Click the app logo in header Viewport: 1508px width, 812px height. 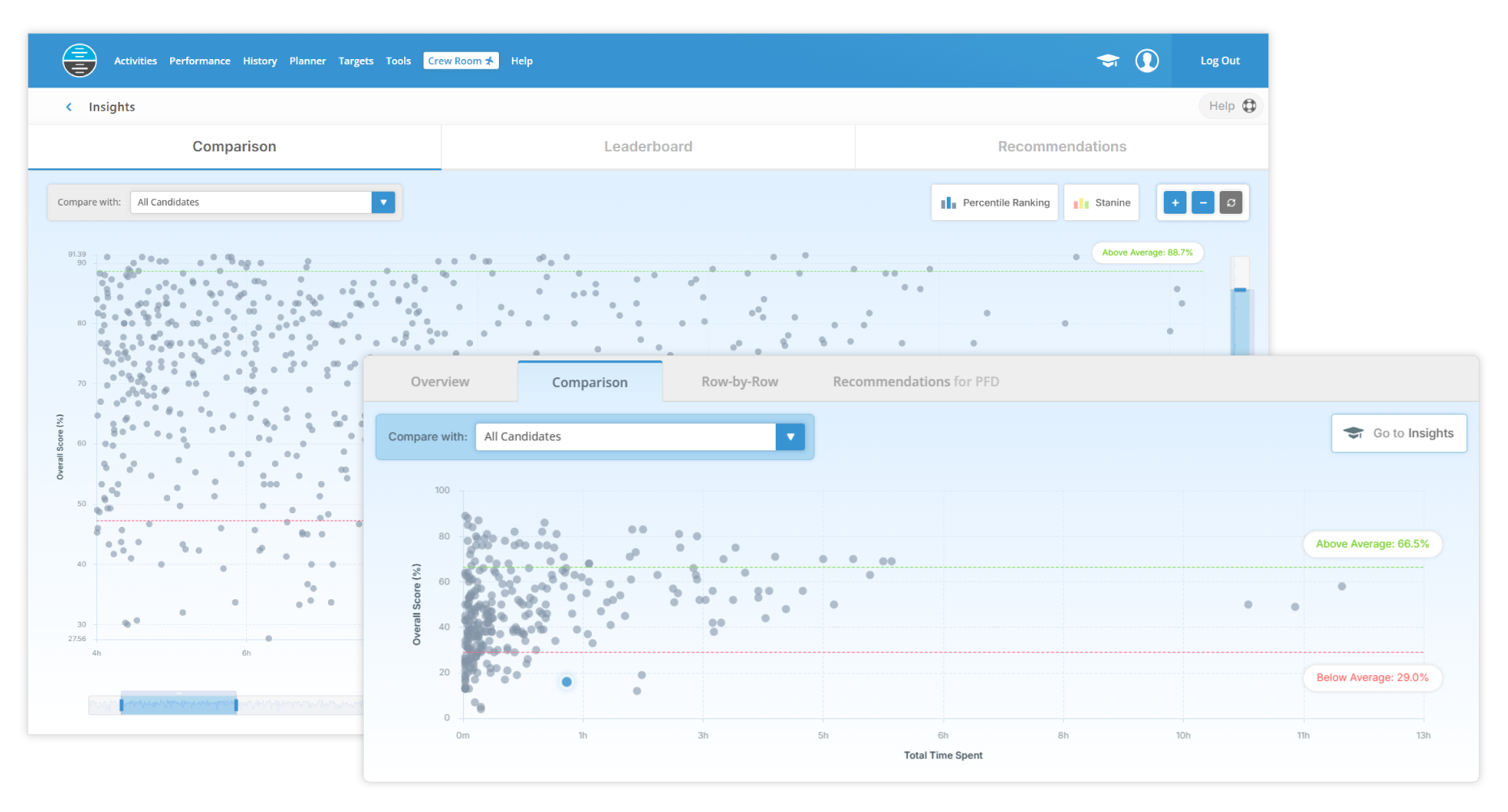(79, 61)
